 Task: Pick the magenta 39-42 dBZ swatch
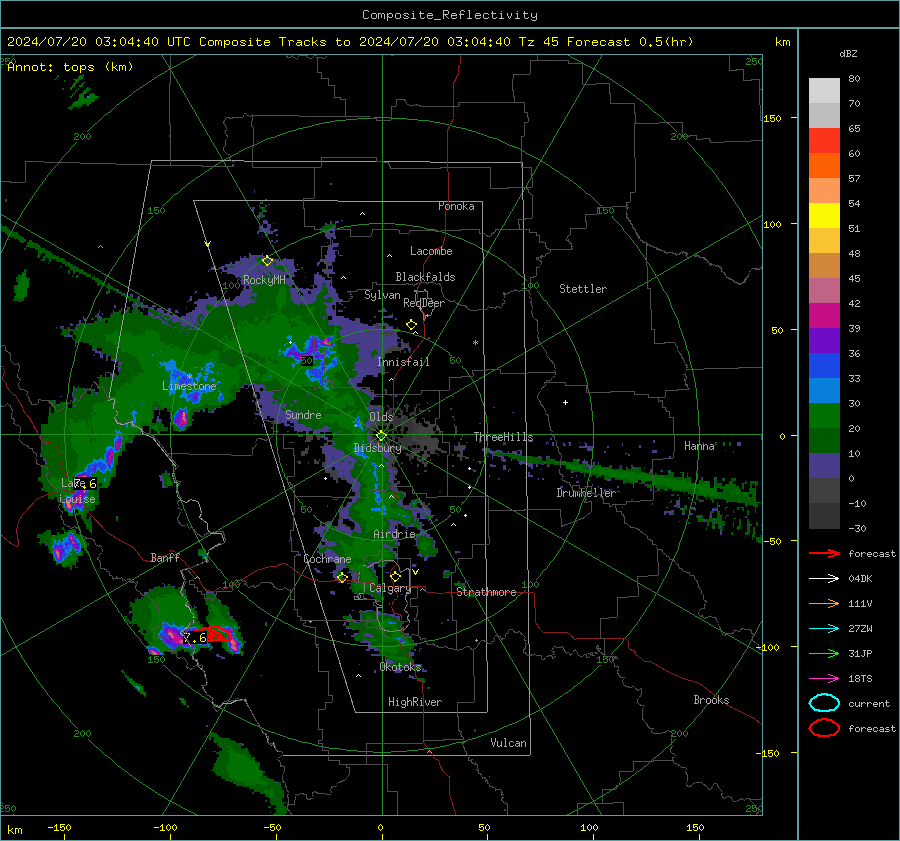click(x=824, y=316)
